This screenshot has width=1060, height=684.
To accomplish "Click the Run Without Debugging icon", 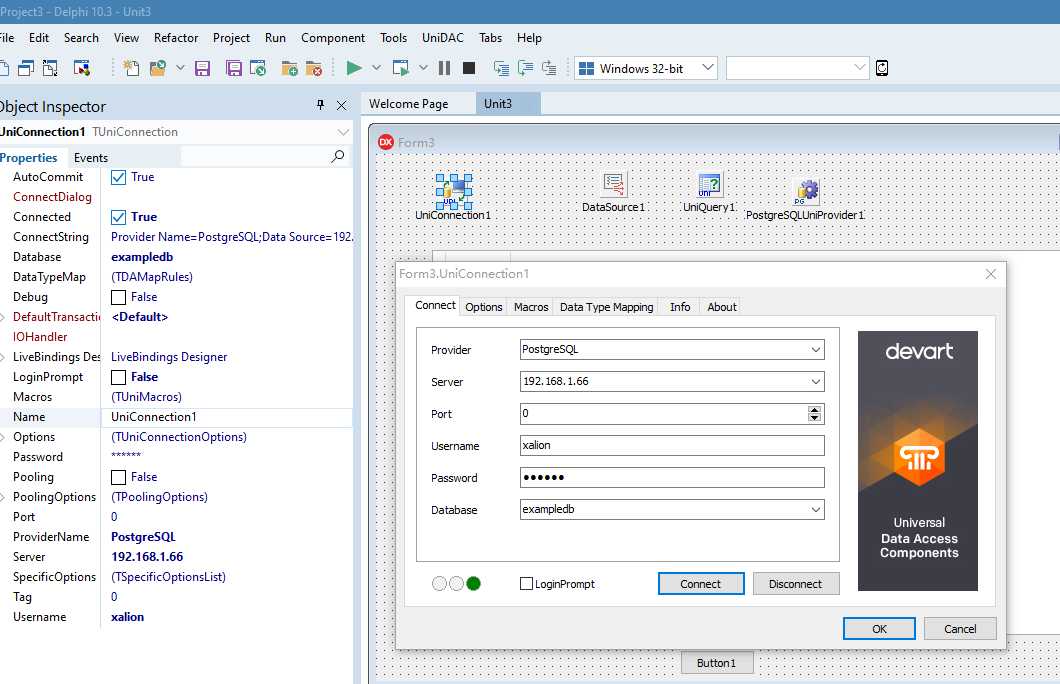I will [x=400, y=68].
